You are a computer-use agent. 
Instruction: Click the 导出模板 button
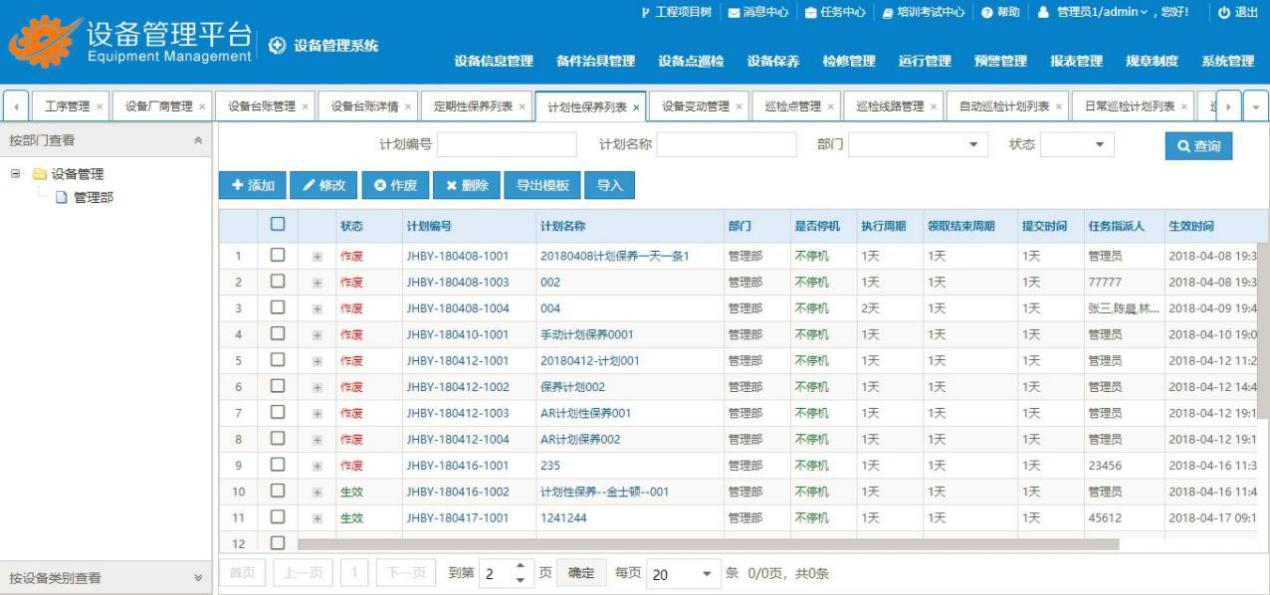[542, 185]
